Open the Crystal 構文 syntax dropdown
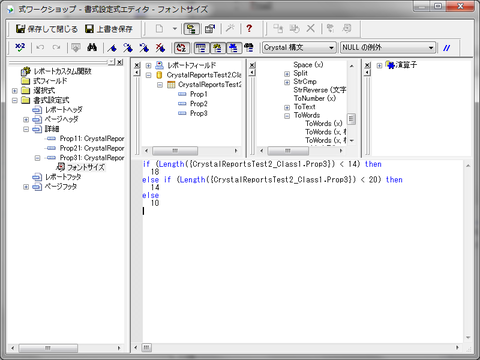 tap(331, 48)
